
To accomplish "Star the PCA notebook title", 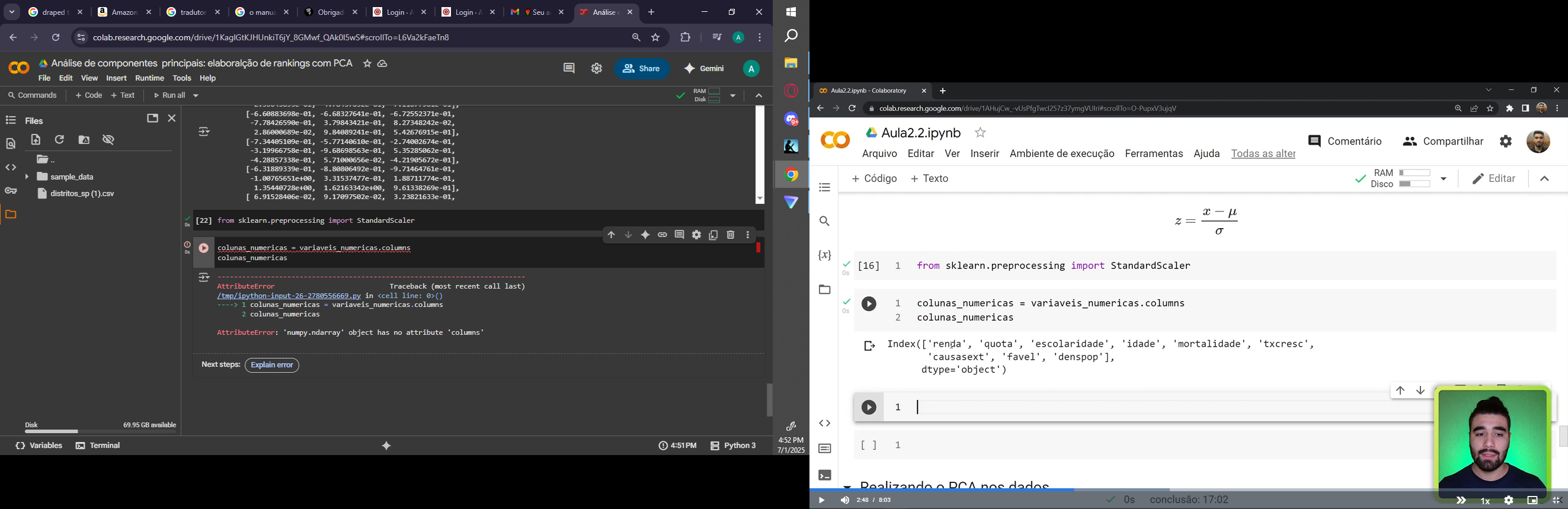I will [x=367, y=63].
